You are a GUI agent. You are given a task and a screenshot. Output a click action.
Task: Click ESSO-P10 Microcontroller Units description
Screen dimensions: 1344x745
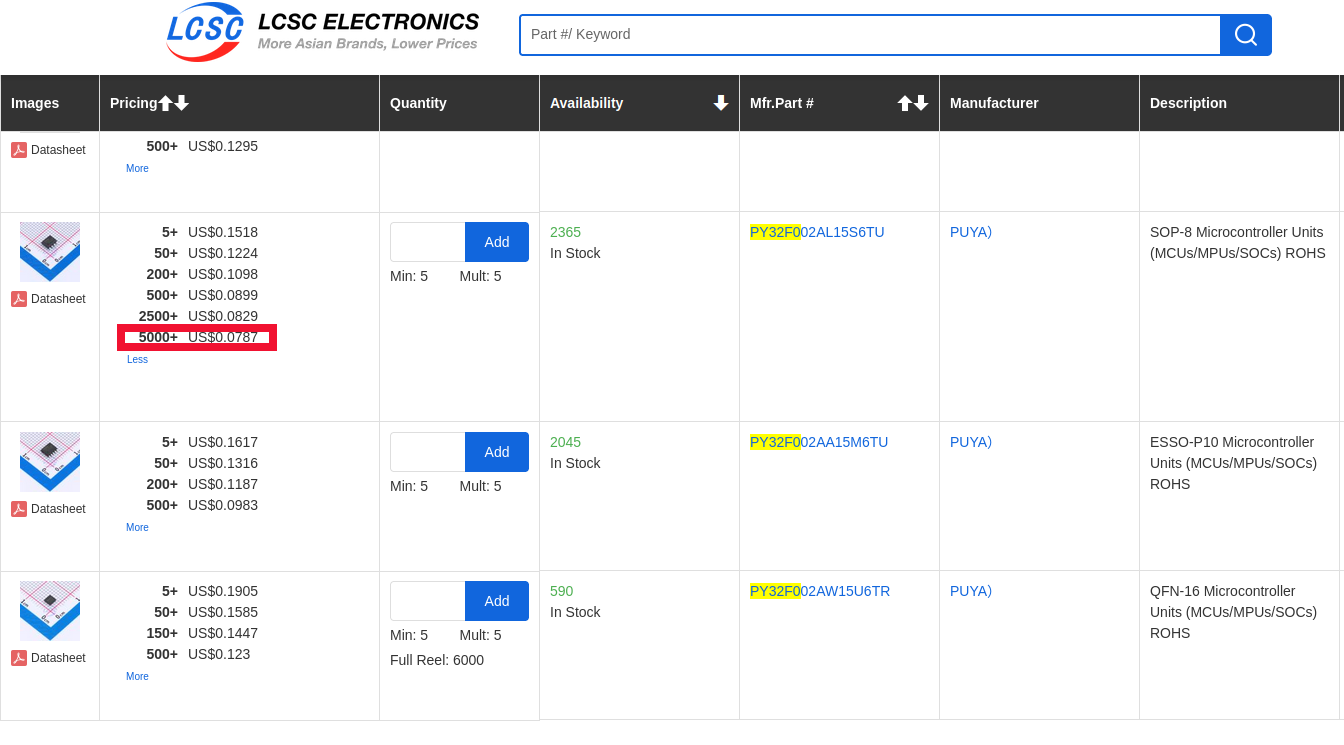point(1233,463)
